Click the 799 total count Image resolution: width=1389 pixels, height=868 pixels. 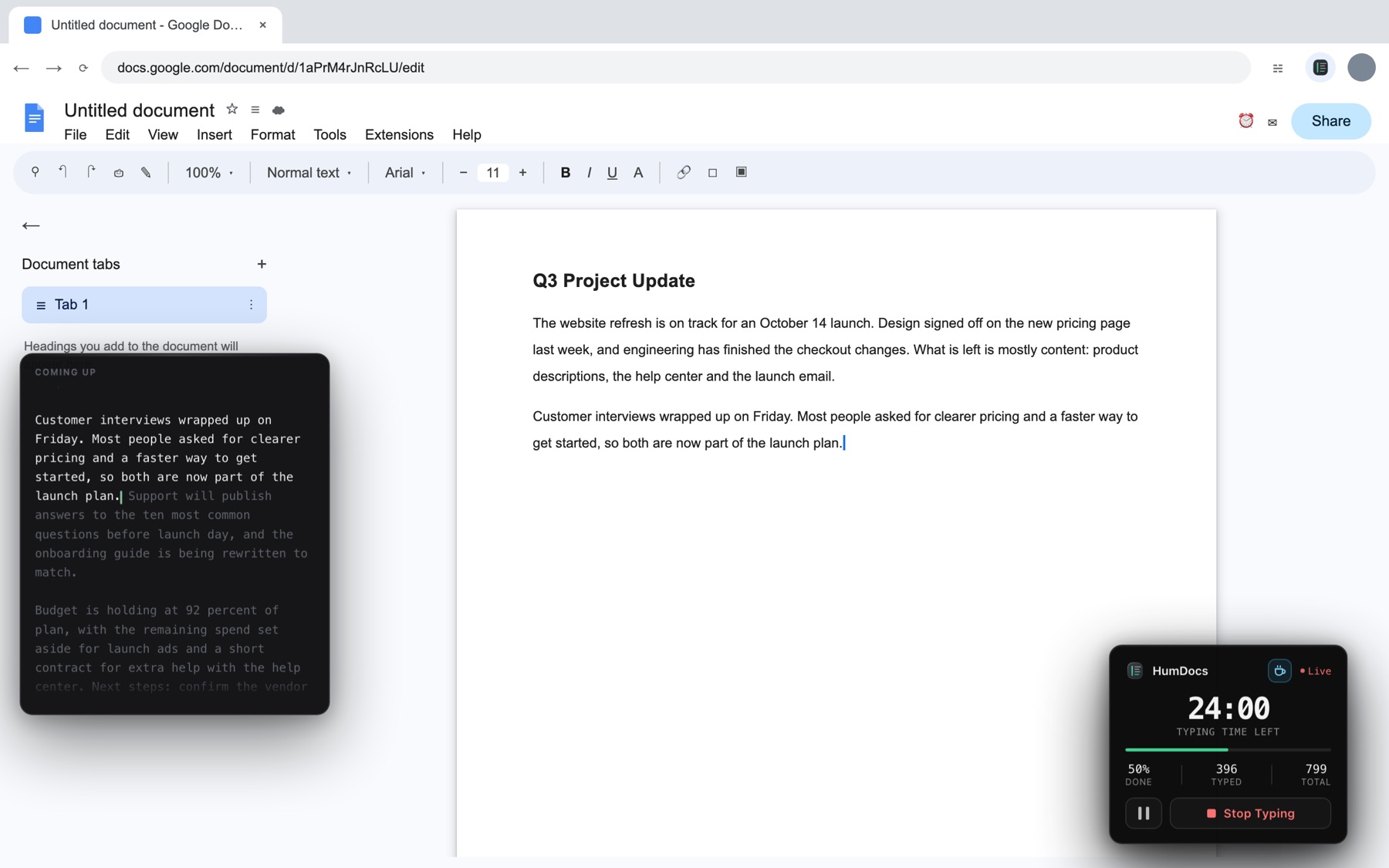[1316, 768]
